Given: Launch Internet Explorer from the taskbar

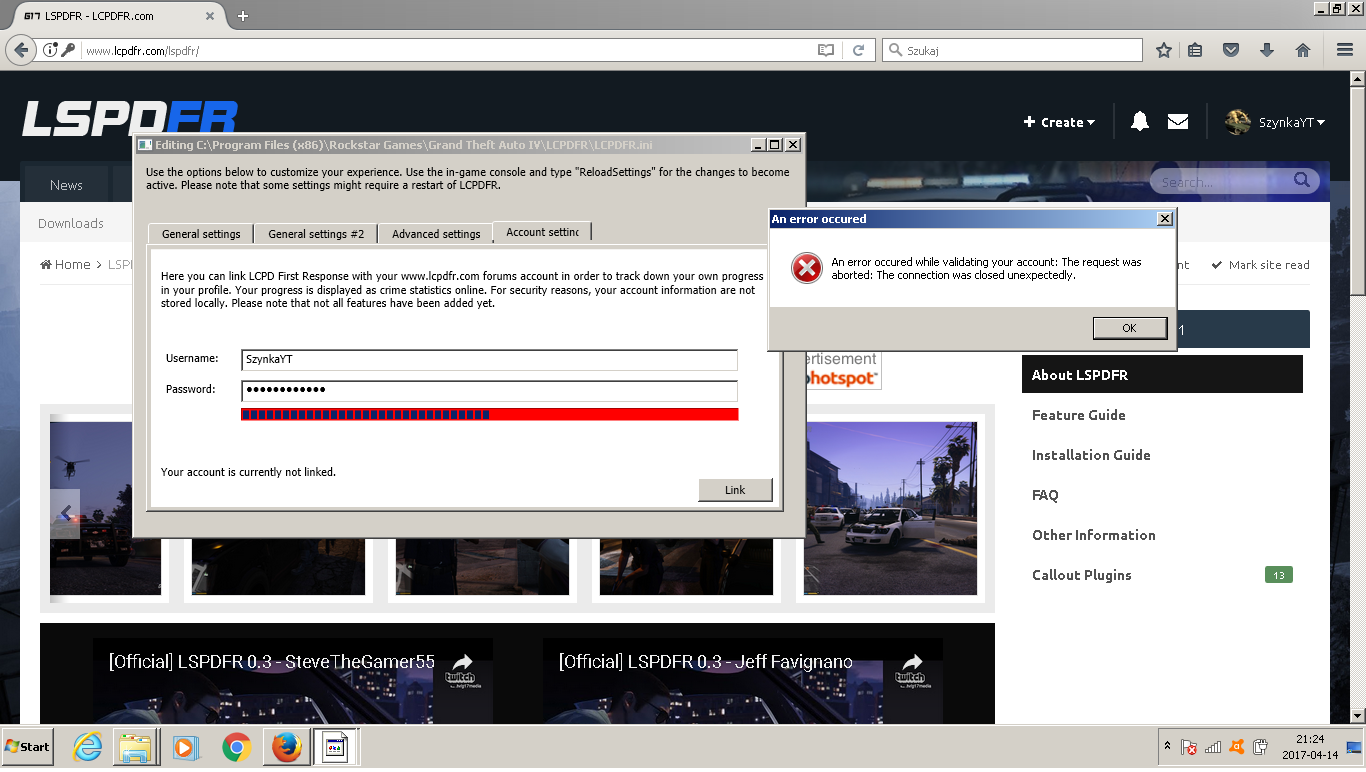Looking at the screenshot, I should click(x=88, y=747).
